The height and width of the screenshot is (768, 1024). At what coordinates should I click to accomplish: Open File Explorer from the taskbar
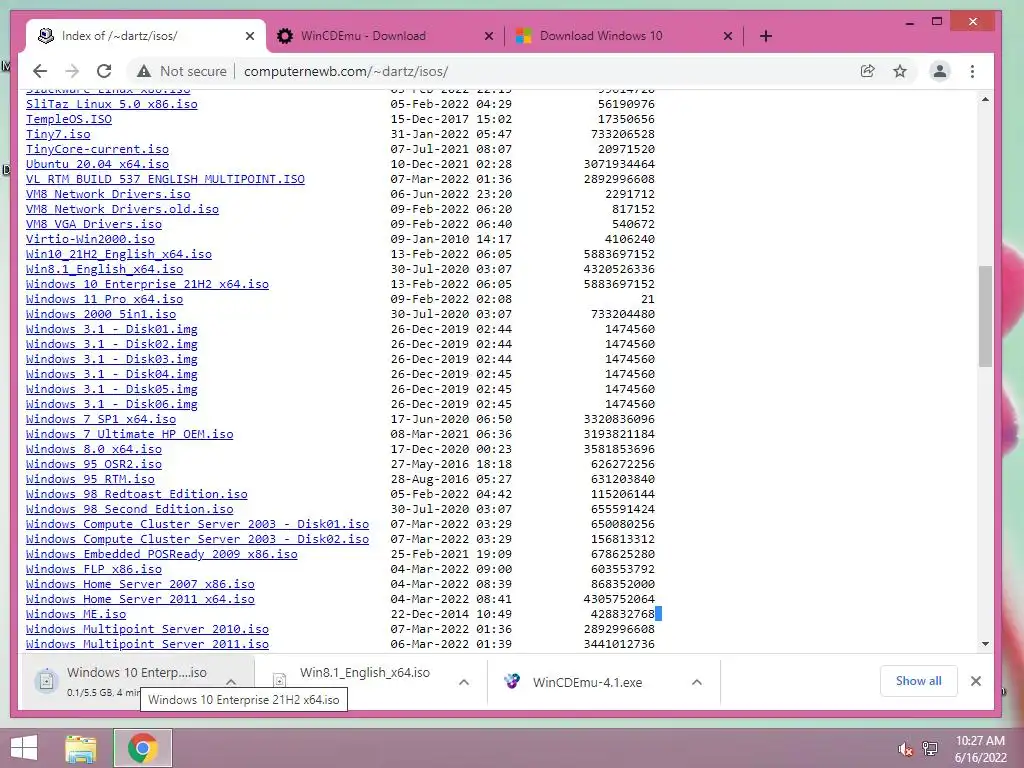tap(81, 748)
